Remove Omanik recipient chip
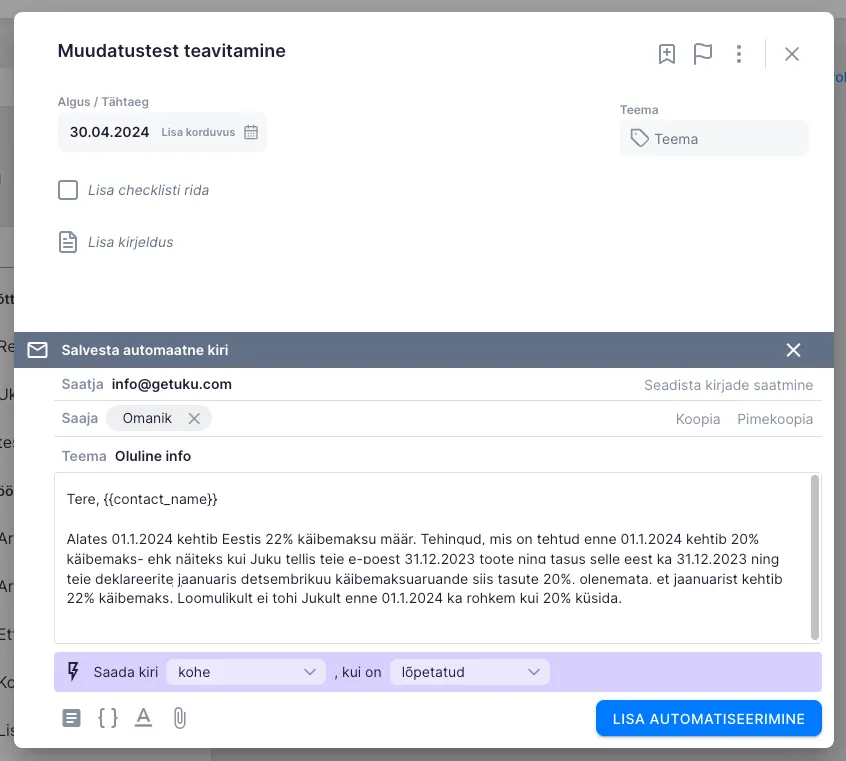846x761 pixels. click(x=194, y=419)
